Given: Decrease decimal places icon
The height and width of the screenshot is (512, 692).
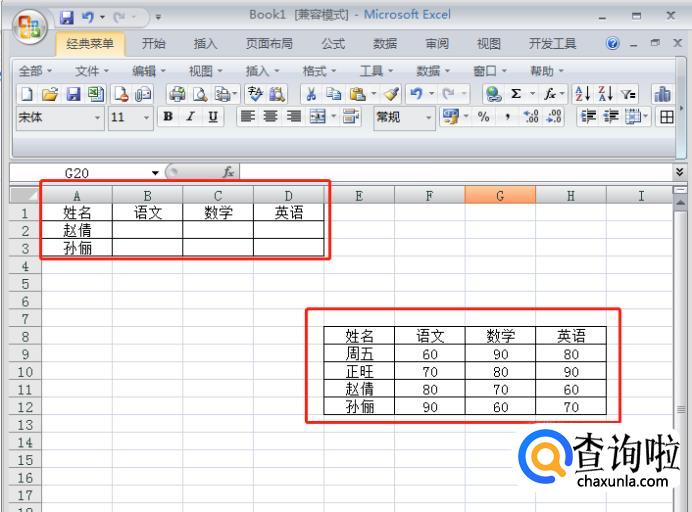Looking at the screenshot, I should (554, 117).
